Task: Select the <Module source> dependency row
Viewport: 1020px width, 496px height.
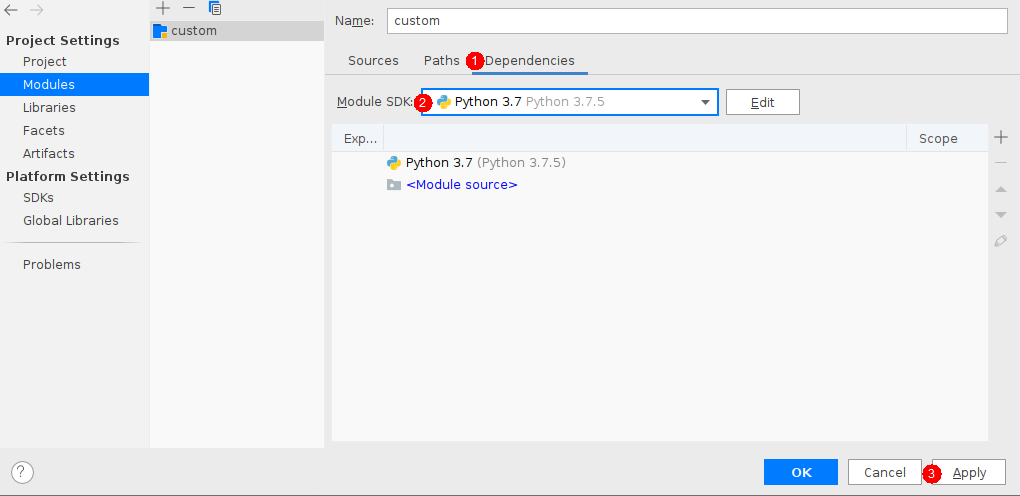Action: [660, 185]
